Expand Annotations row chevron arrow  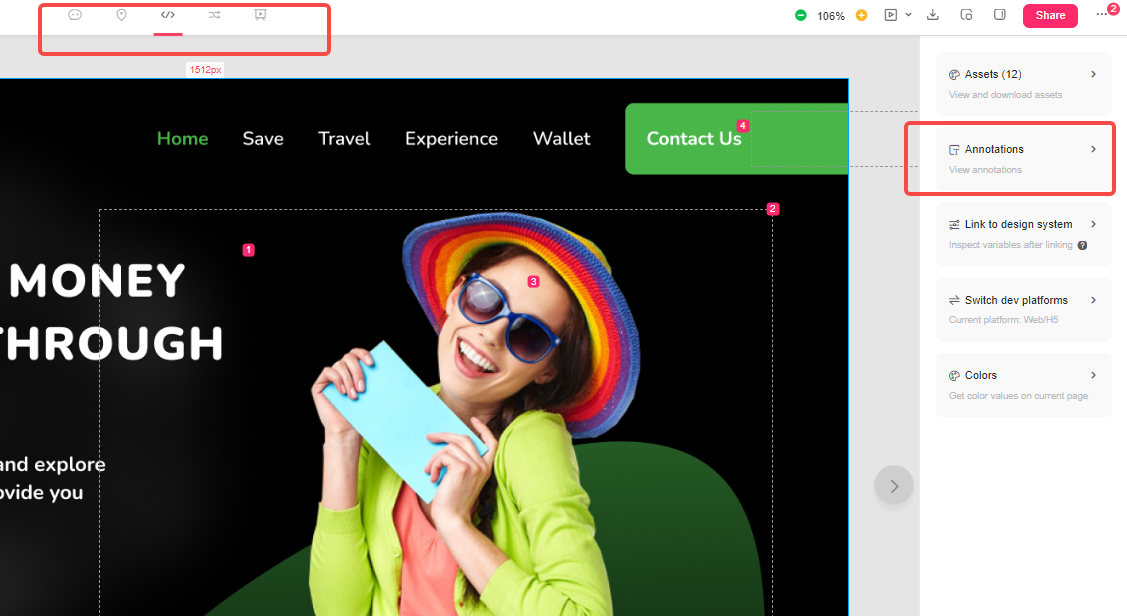1093,150
